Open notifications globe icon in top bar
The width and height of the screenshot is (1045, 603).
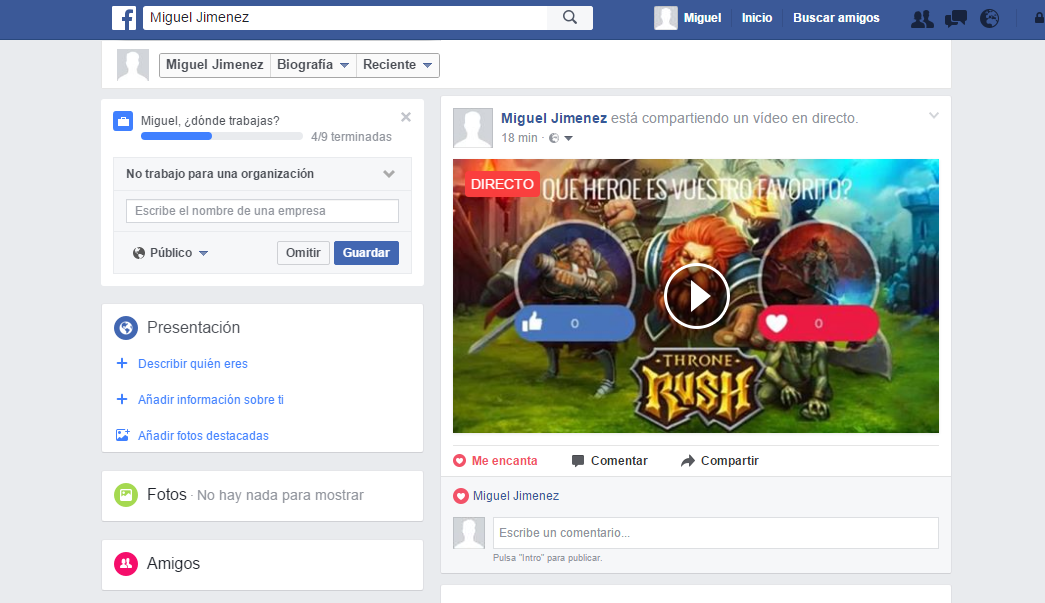tap(990, 19)
